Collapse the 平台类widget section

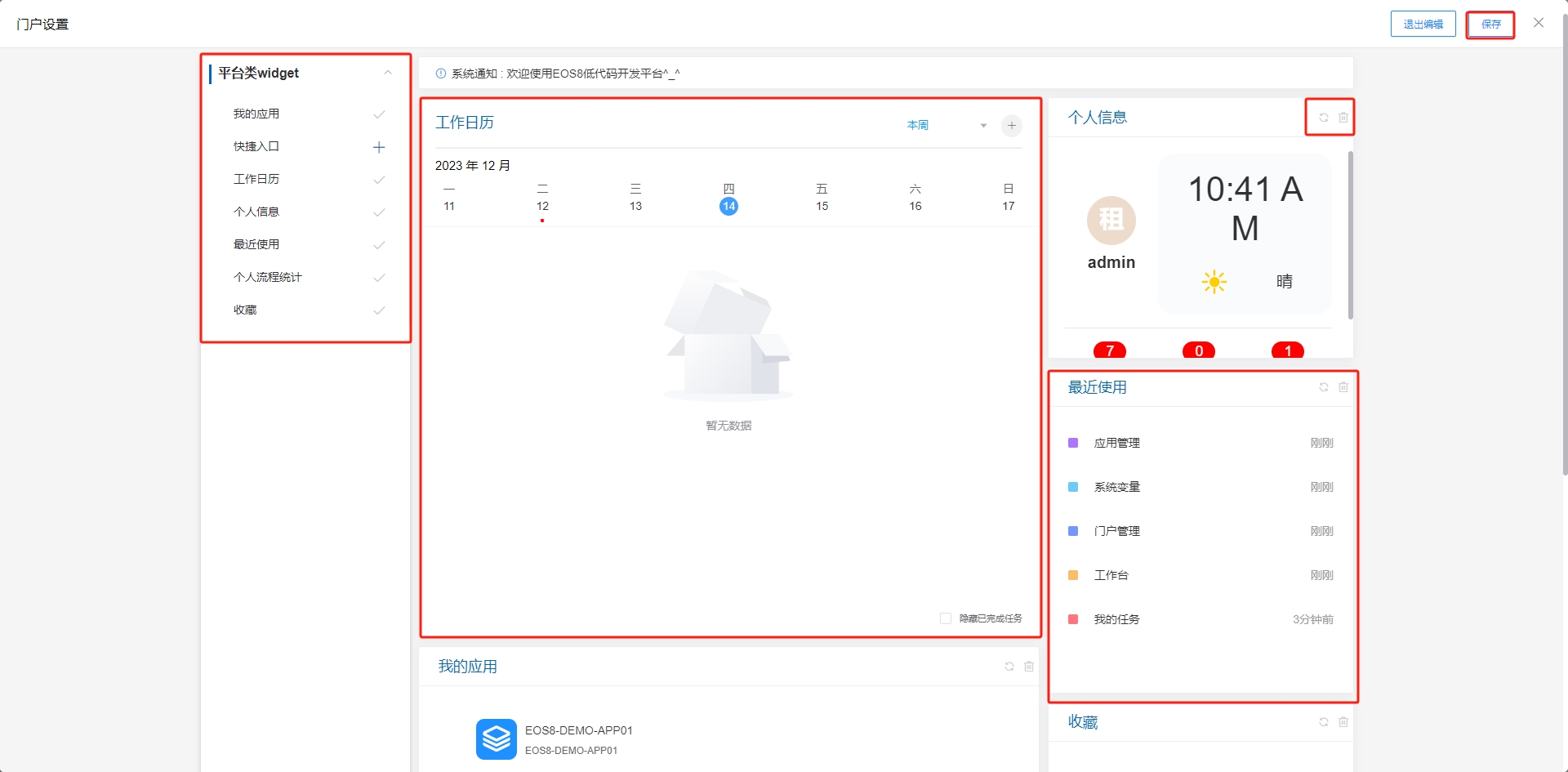coord(388,73)
